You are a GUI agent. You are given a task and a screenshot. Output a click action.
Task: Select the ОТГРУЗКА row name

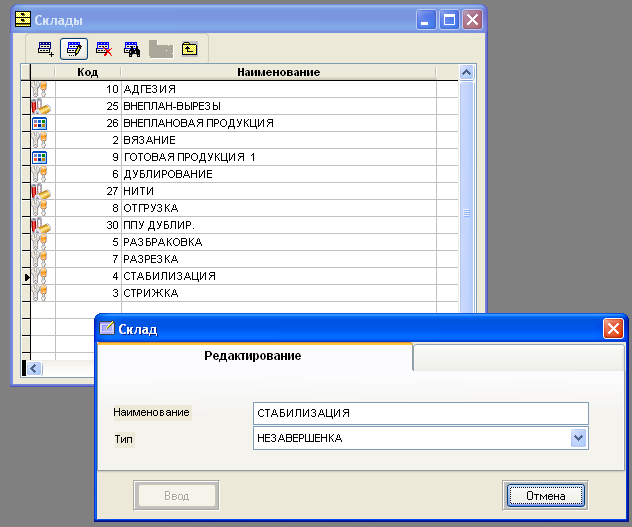[151, 208]
